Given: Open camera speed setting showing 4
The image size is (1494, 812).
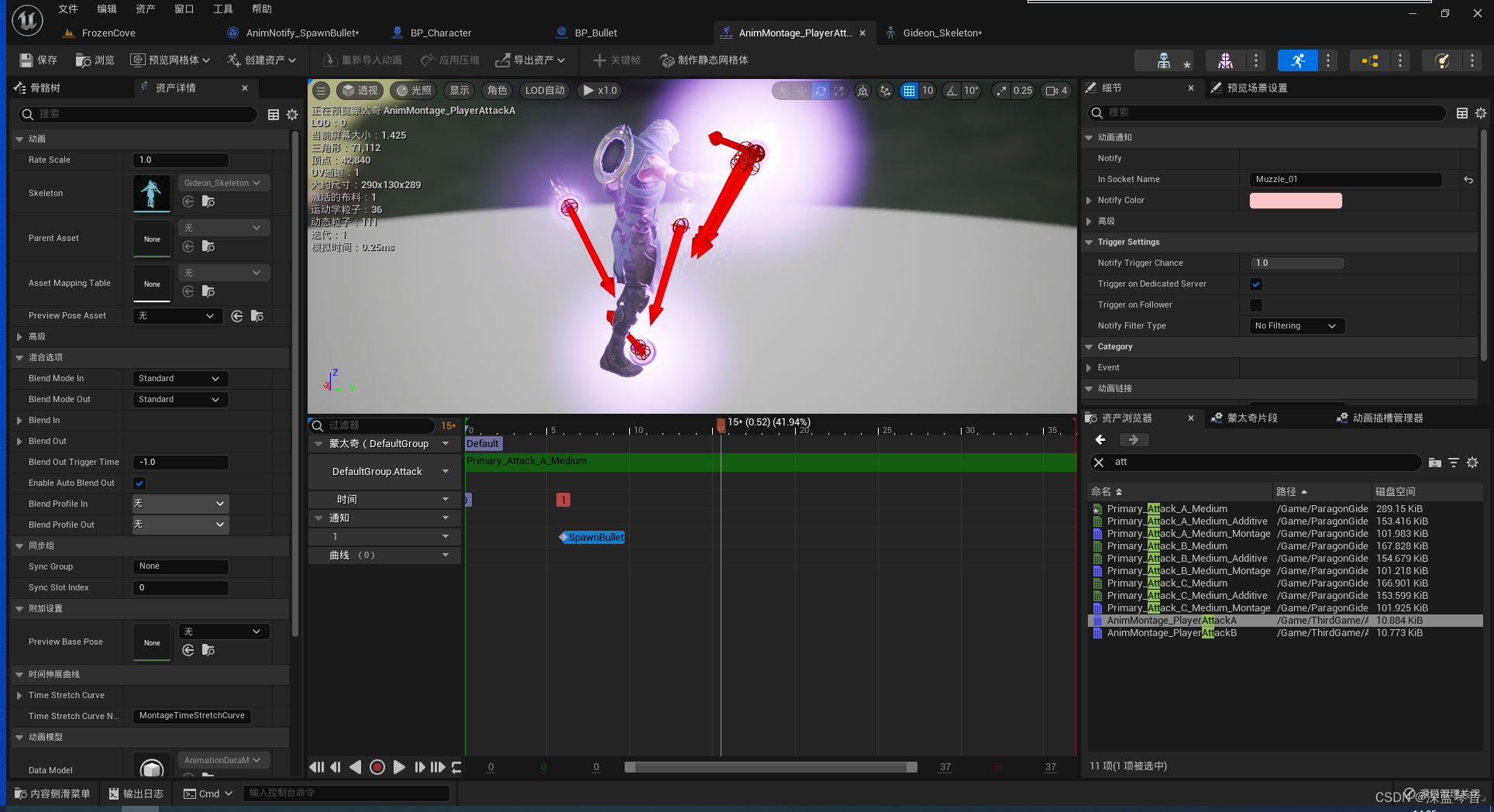Looking at the screenshot, I should [1056, 91].
